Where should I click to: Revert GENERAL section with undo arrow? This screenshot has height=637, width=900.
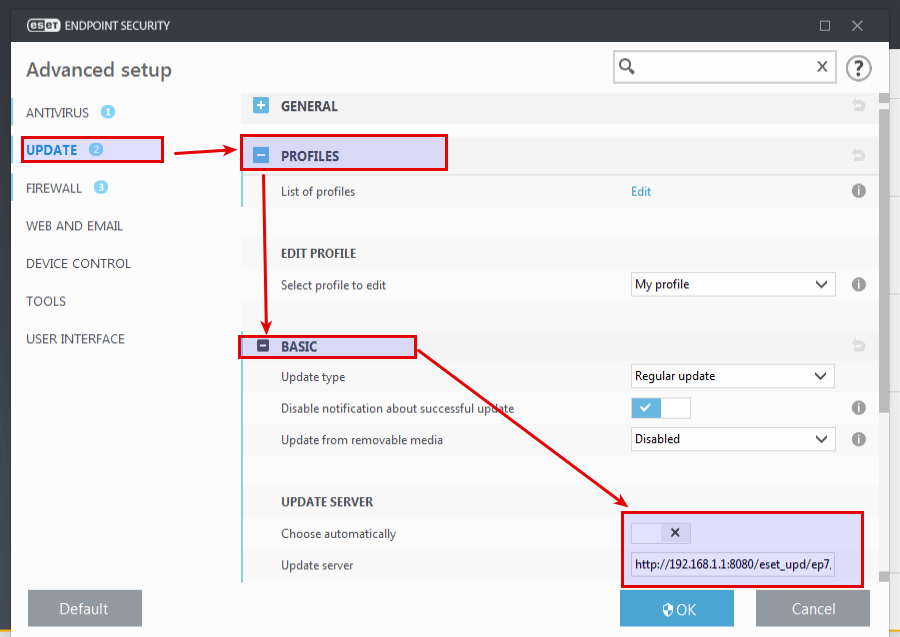point(858,106)
